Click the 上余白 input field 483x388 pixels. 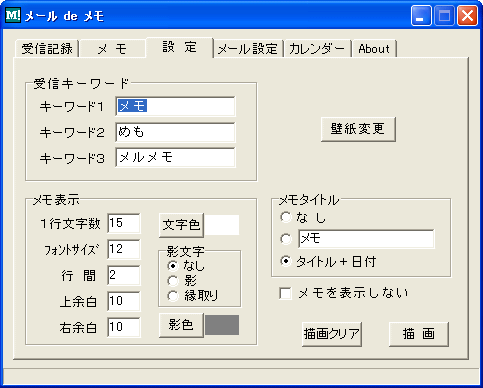pos(124,301)
